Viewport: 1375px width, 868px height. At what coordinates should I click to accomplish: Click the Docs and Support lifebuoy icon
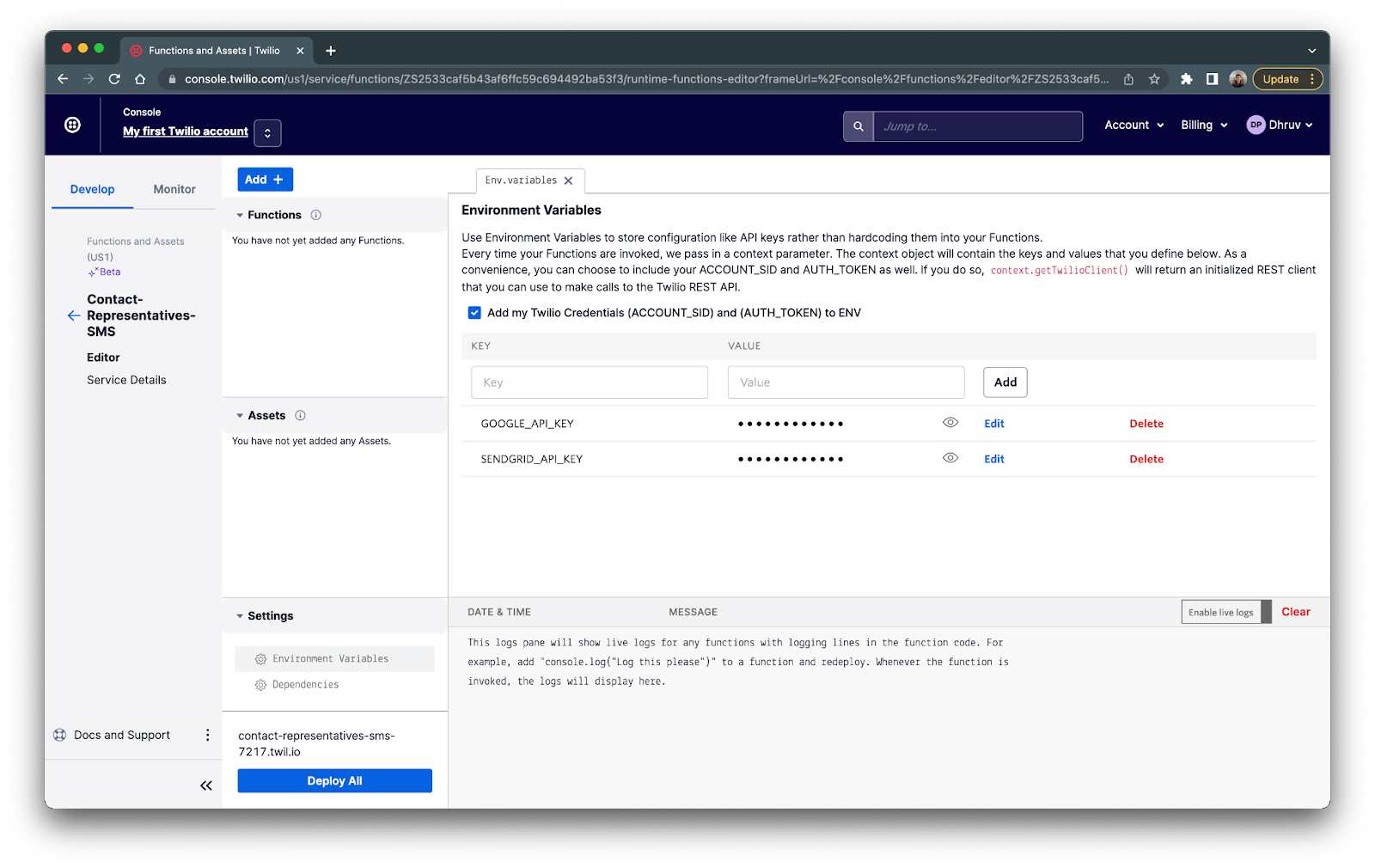coord(59,735)
